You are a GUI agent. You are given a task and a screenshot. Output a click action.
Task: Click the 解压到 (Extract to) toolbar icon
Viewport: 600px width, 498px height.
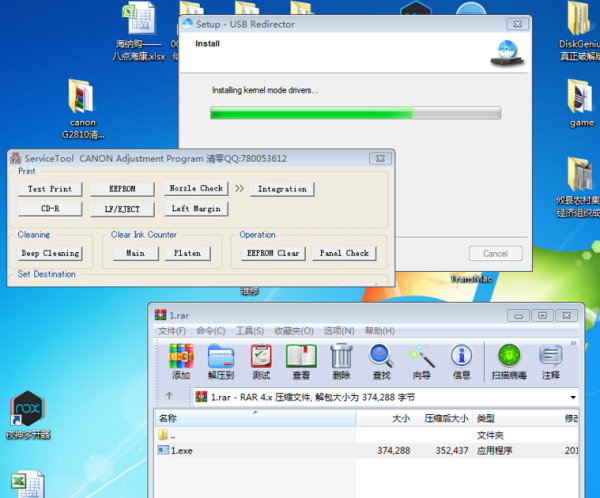(220, 361)
